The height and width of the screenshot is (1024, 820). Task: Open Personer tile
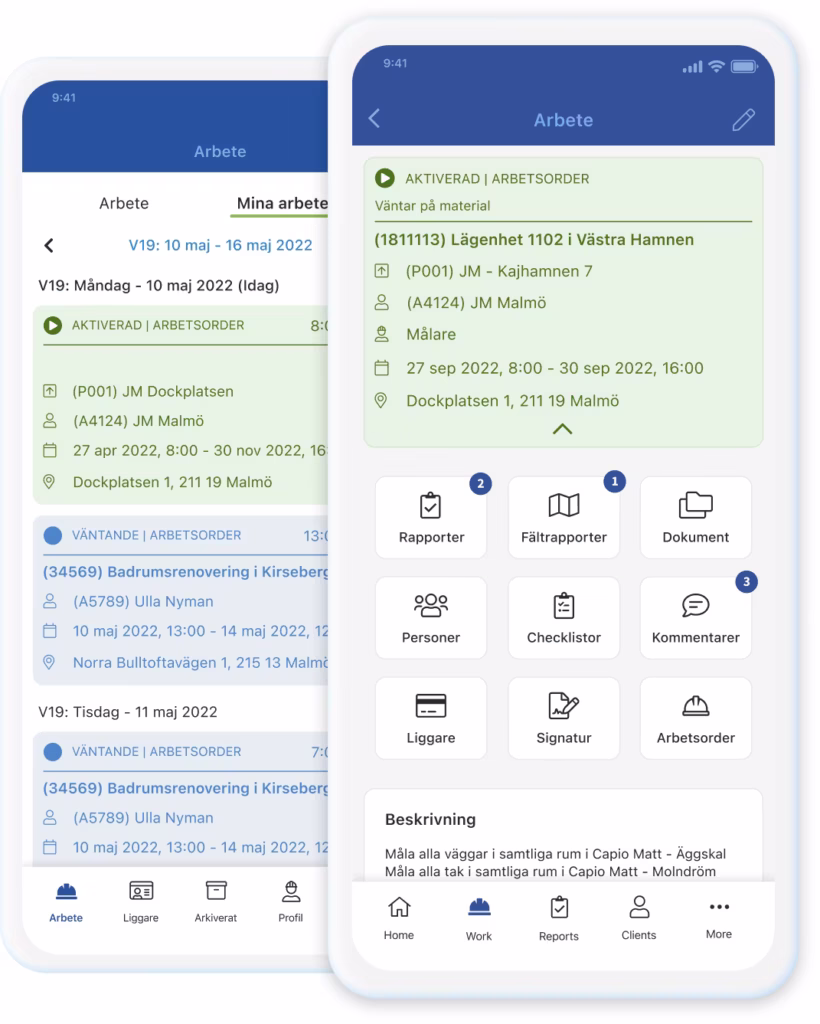[431, 618]
